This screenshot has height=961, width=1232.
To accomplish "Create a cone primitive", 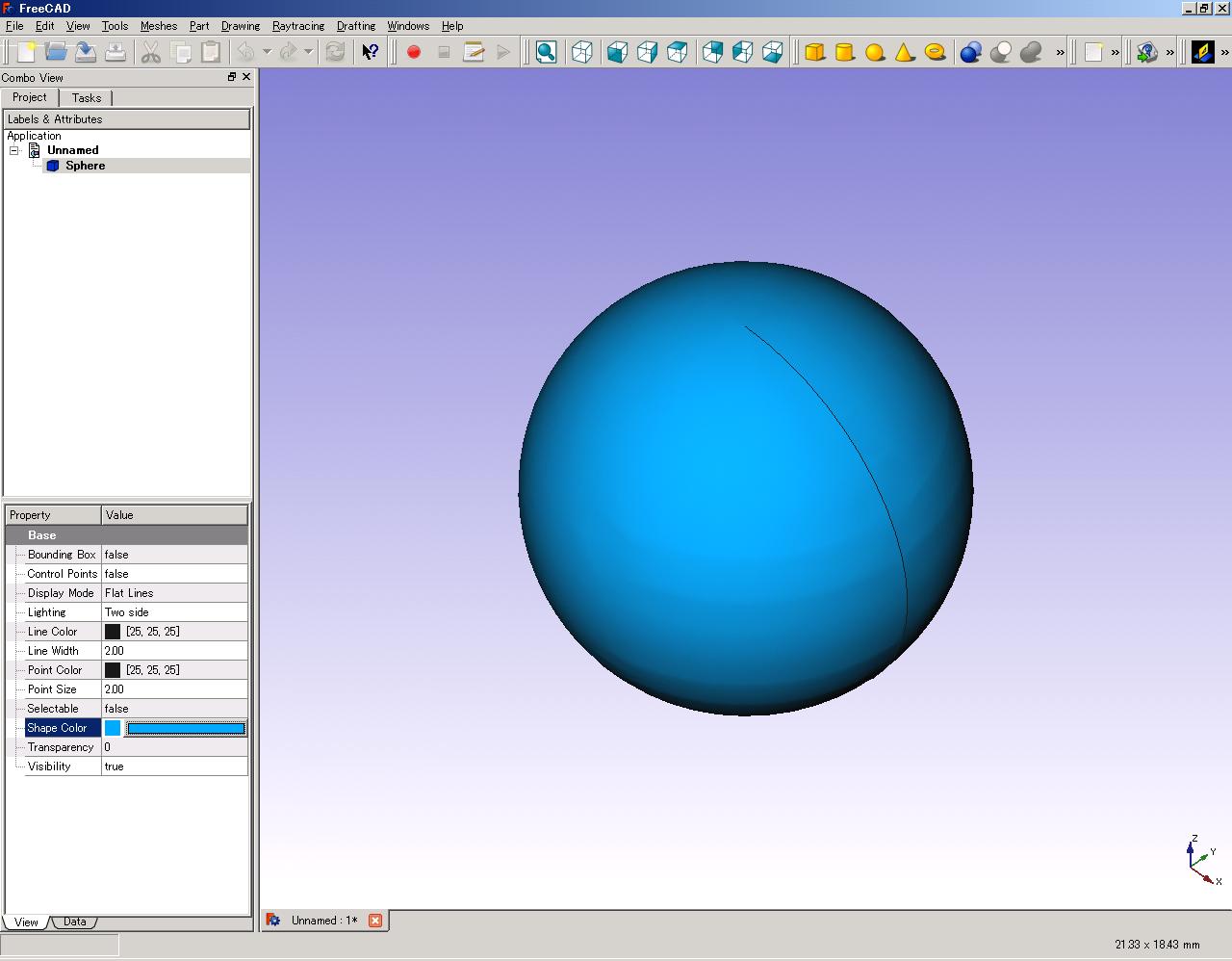I will tap(905, 52).
